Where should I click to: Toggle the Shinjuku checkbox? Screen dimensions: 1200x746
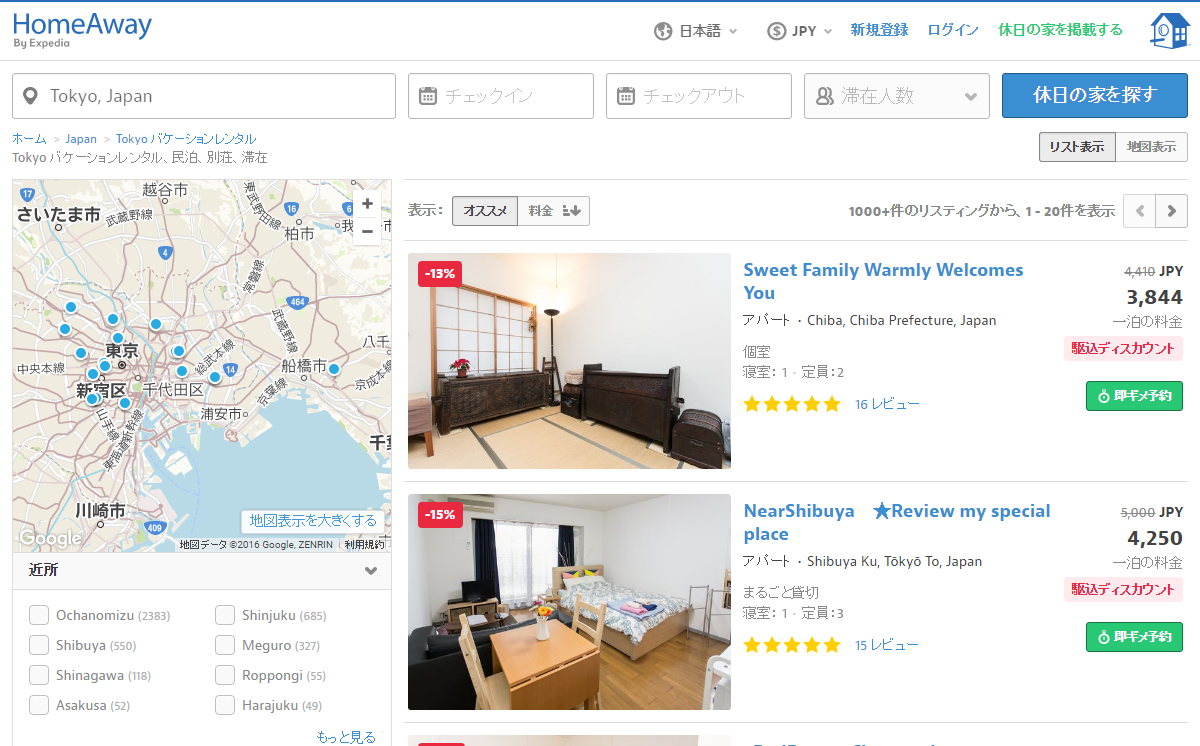225,615
